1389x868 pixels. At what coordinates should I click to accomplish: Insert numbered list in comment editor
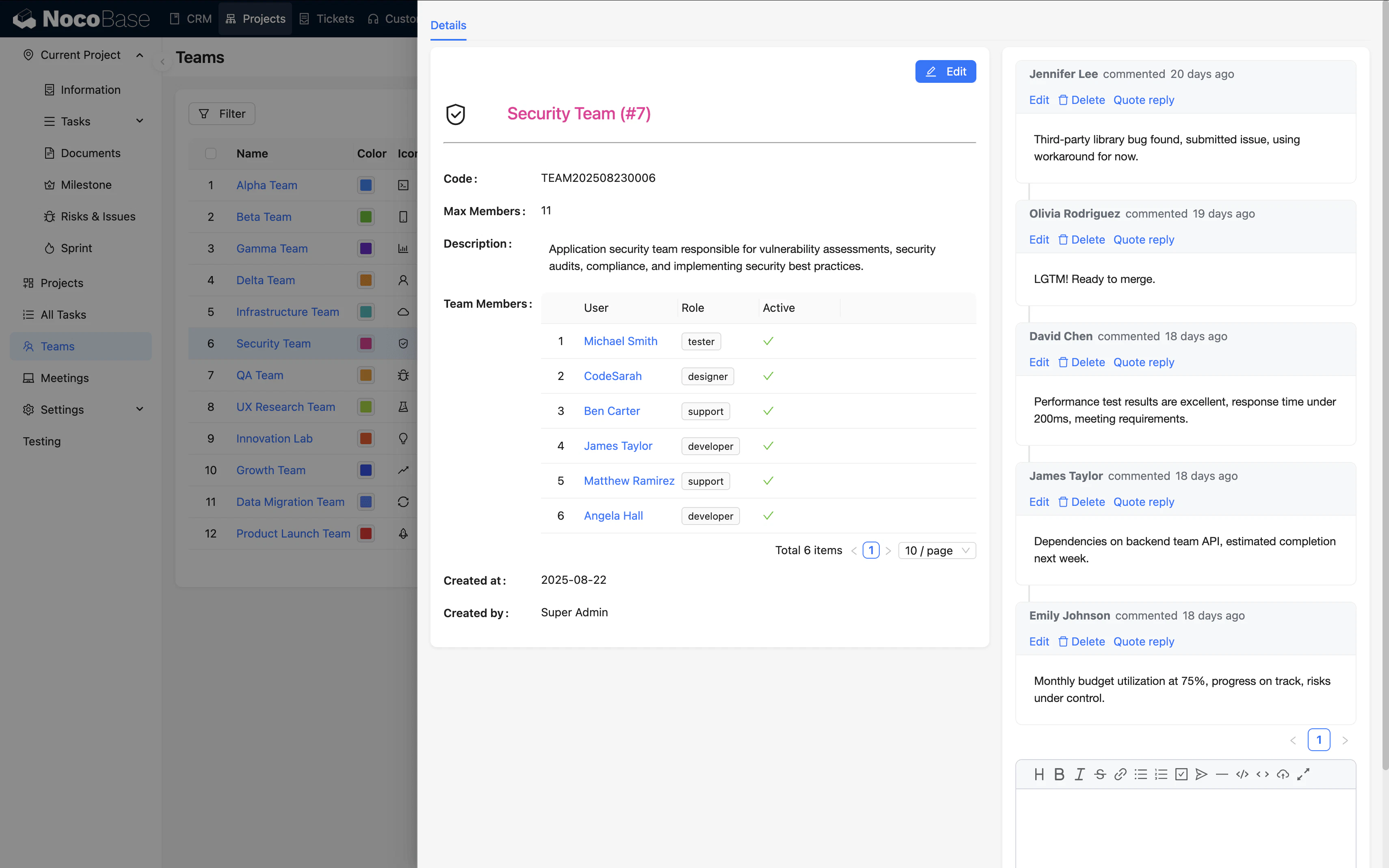[x=1161, y=775]
